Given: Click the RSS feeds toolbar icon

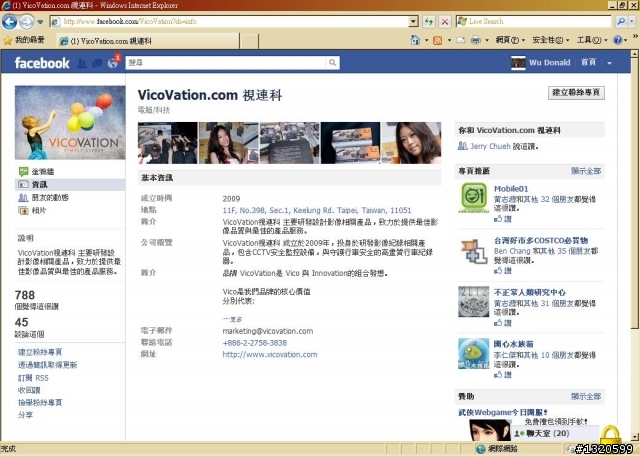Looking at the screenshot, I should [x=438, y=40].
